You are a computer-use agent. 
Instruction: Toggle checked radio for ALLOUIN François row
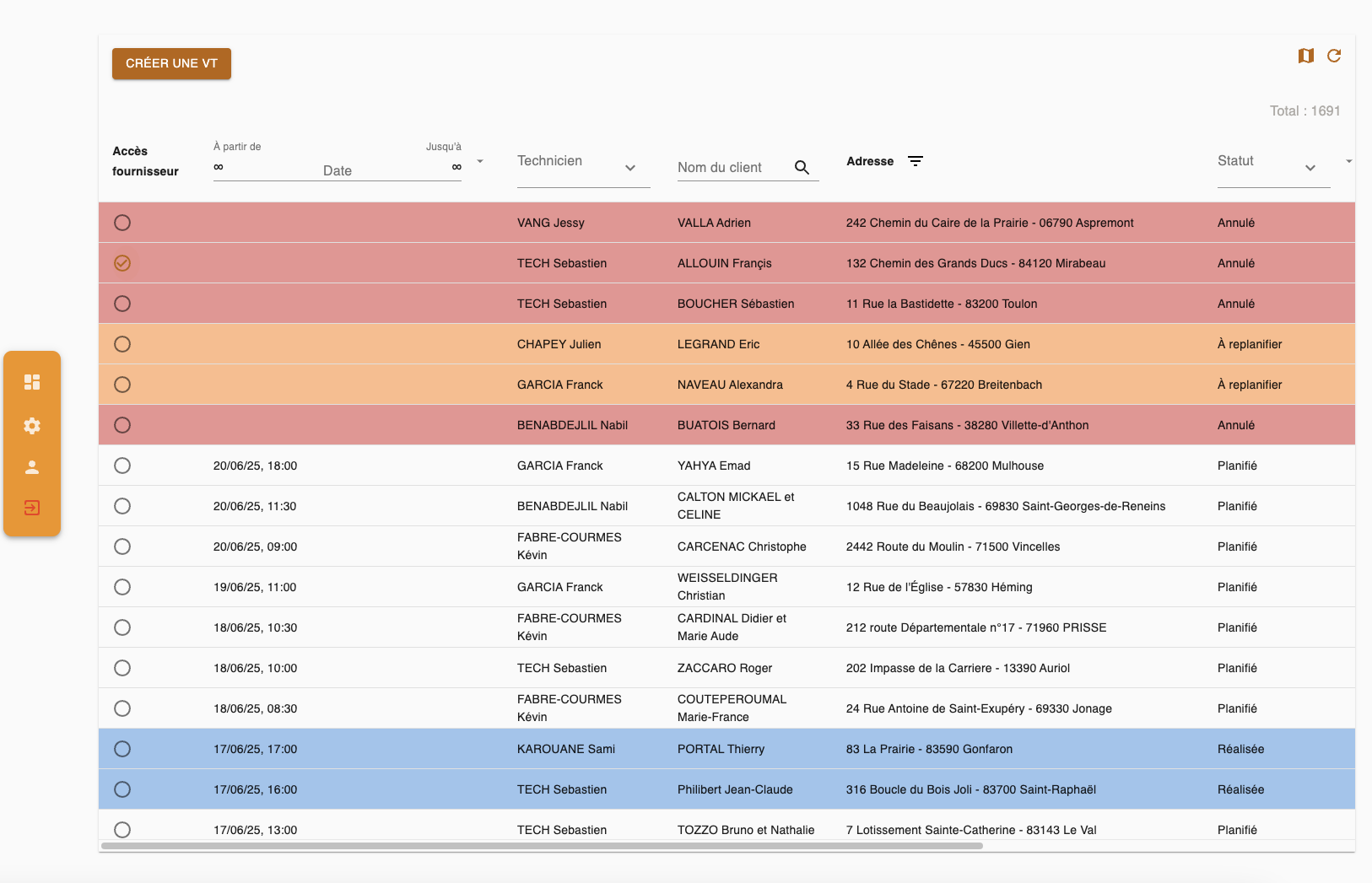[x=122, y=263]
